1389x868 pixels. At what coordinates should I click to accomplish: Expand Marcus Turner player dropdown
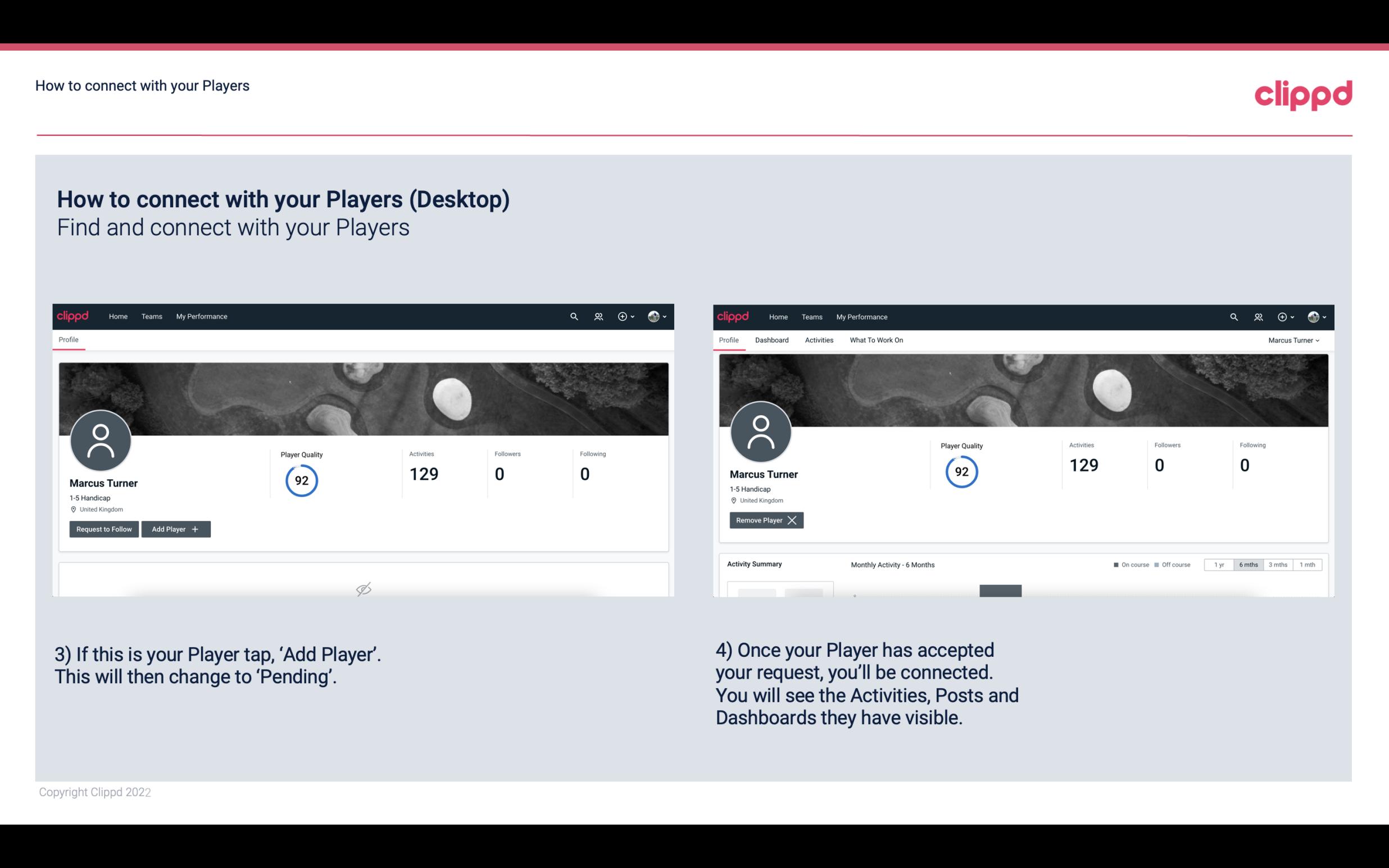1294,340
